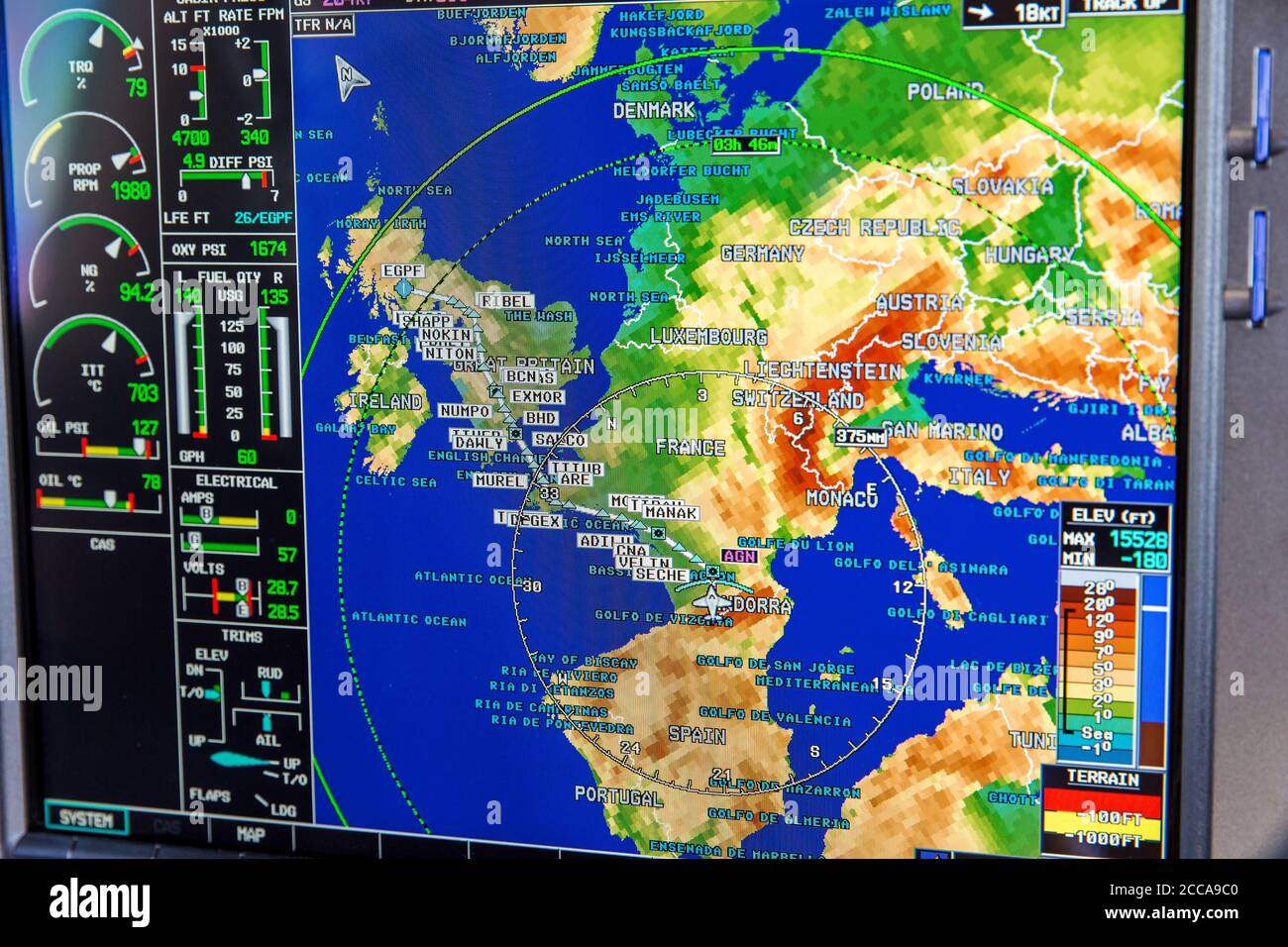The width and height of the screenshot is (1288, 947).
Task: Select the TFR N/A box
Action: pos(322,26)
